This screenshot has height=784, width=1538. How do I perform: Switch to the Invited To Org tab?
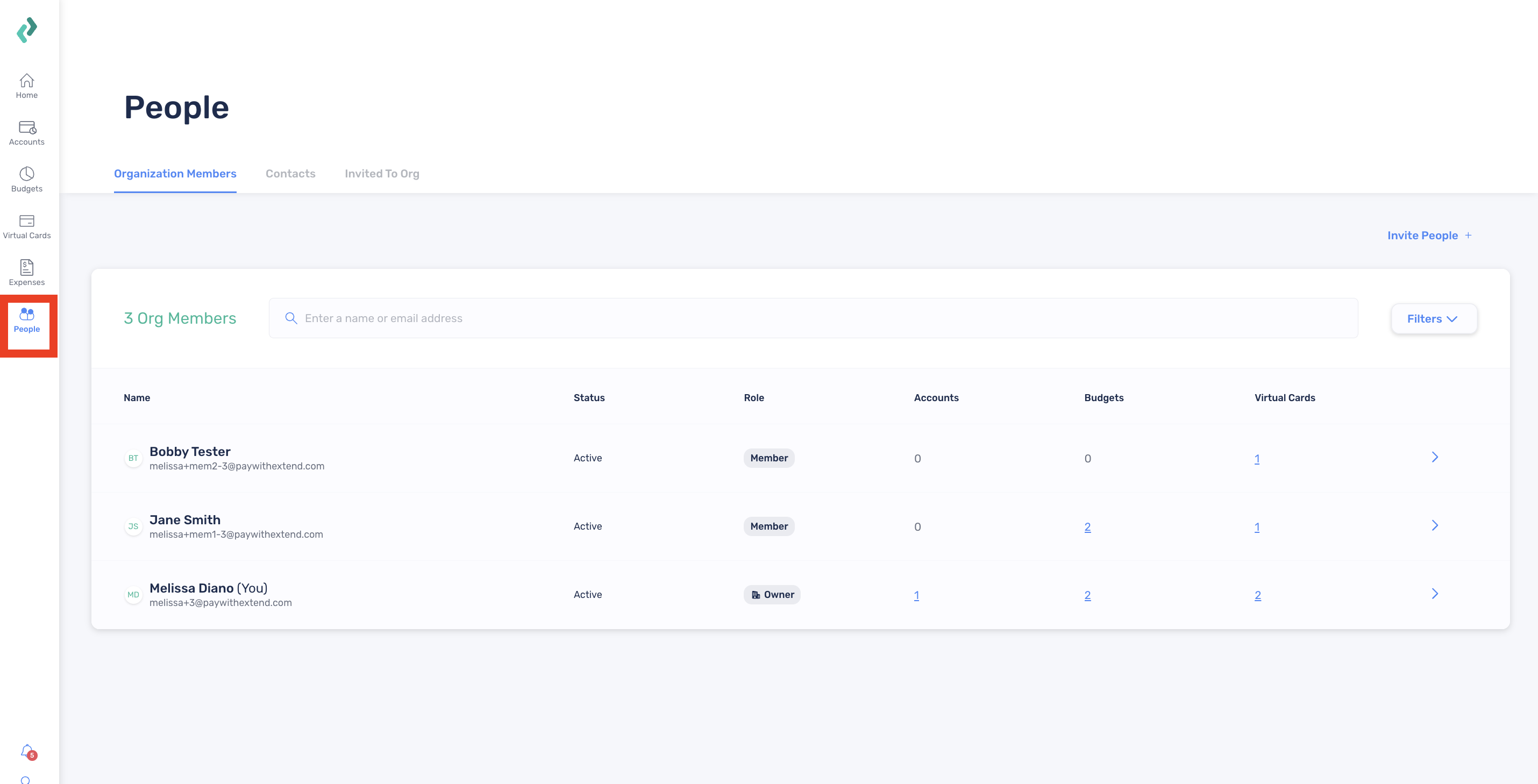tap(382, 174)
